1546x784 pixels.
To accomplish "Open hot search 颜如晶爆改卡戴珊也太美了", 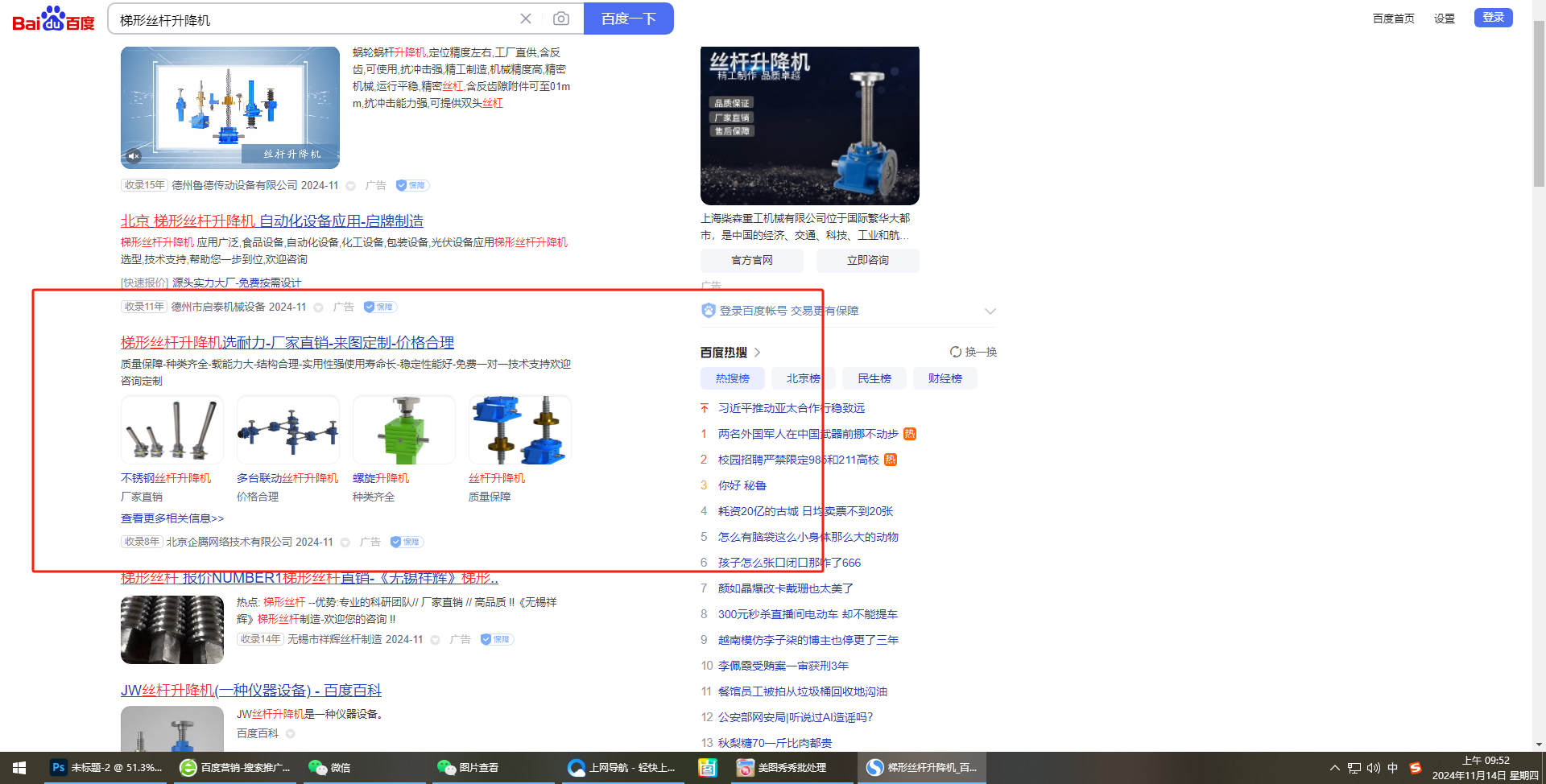I will pos(786,588).
